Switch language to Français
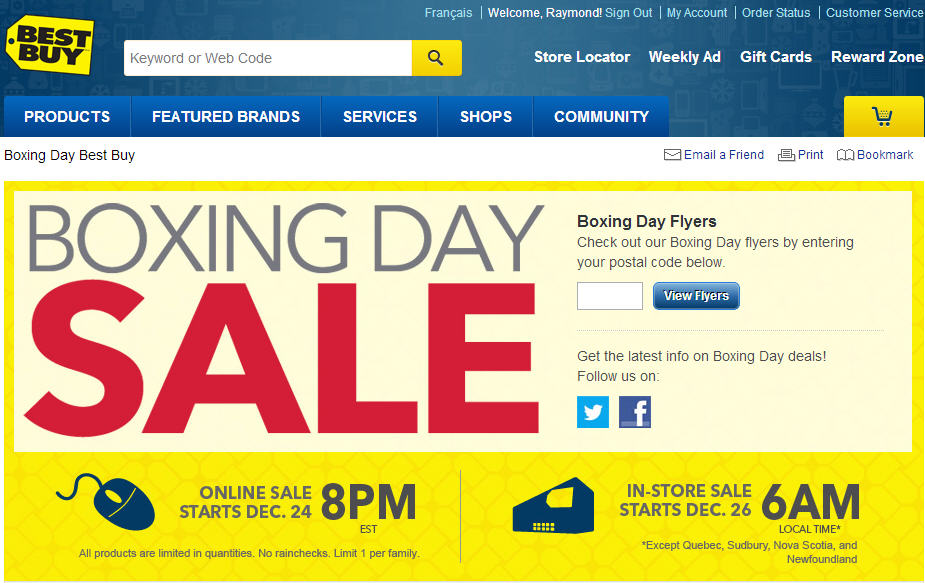This screenshot has width=925, height=583. [448, 12]
